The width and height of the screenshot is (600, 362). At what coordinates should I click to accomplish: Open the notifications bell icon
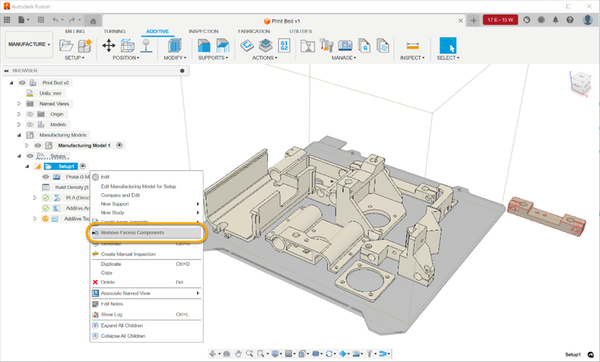coord(555,20)
